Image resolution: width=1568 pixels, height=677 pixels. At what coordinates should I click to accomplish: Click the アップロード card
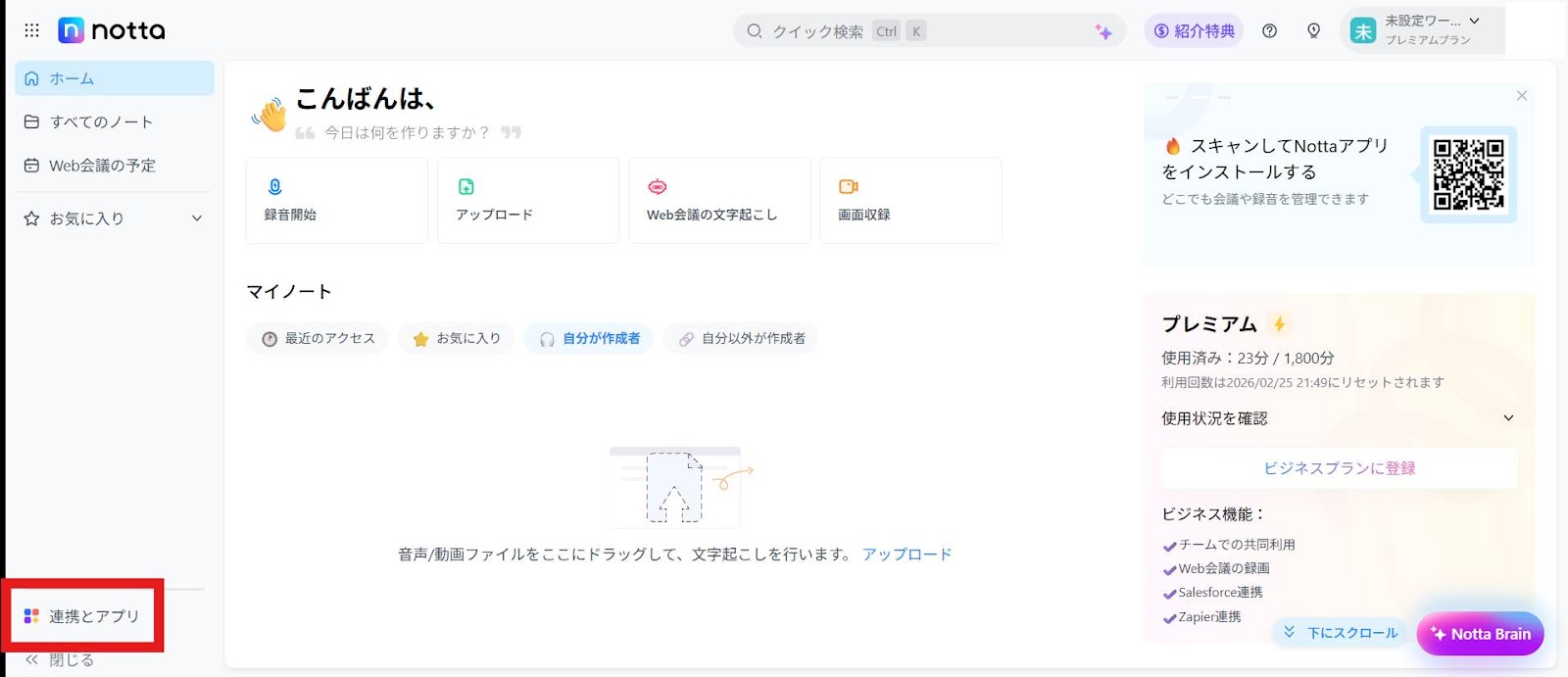pyautogui.click(x=528, y=200)
